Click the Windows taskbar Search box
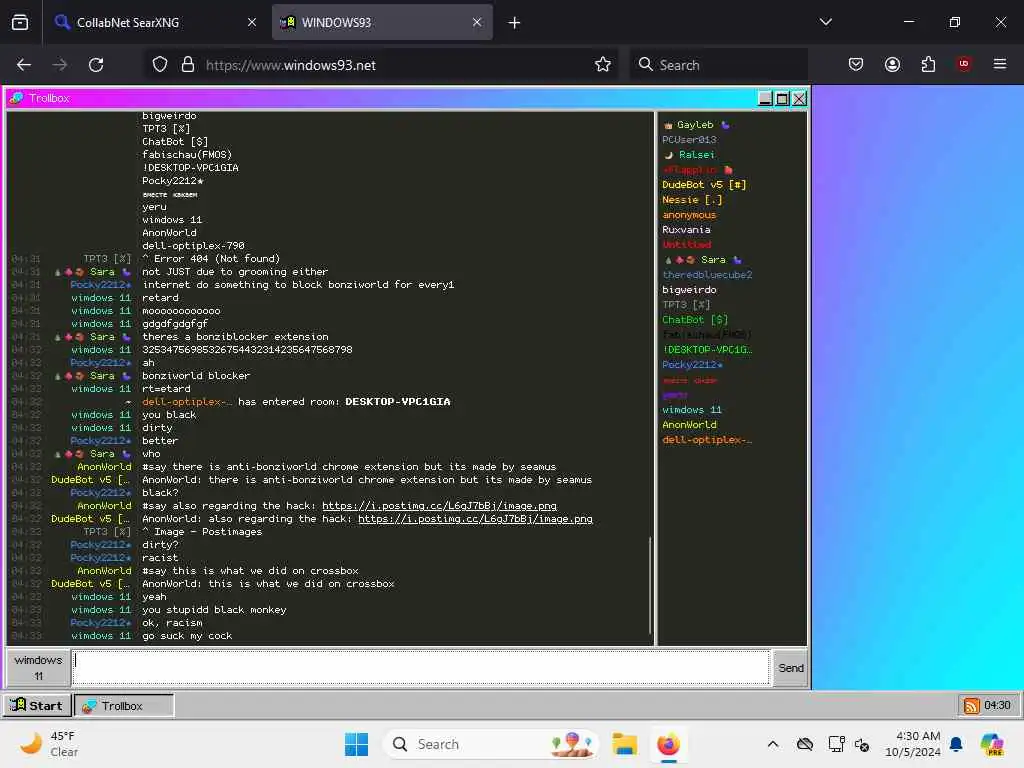The width and height of the screenshot is (1024, 768). (x=490, y=744)
